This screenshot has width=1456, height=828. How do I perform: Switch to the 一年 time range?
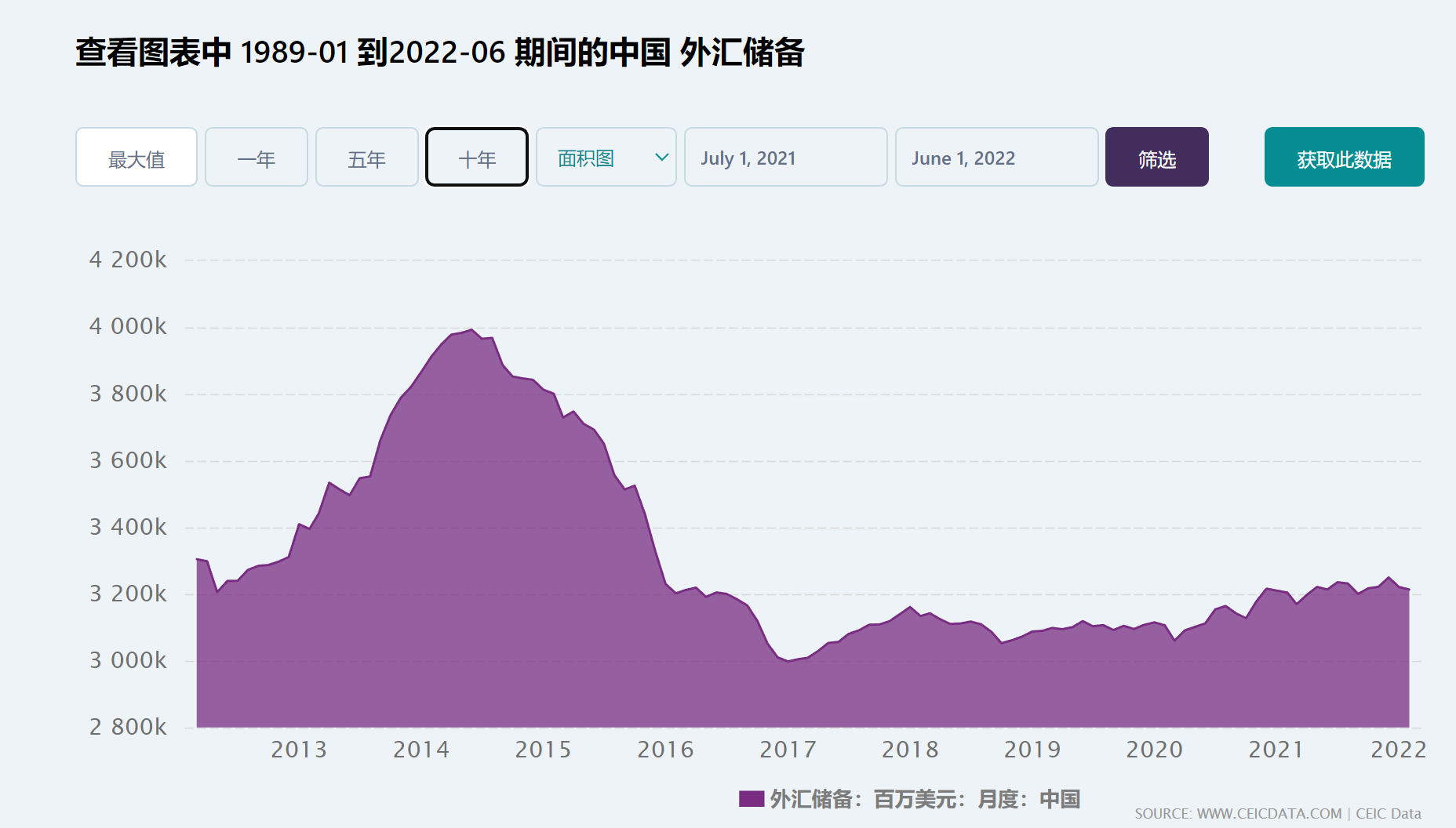coord(257,158)
